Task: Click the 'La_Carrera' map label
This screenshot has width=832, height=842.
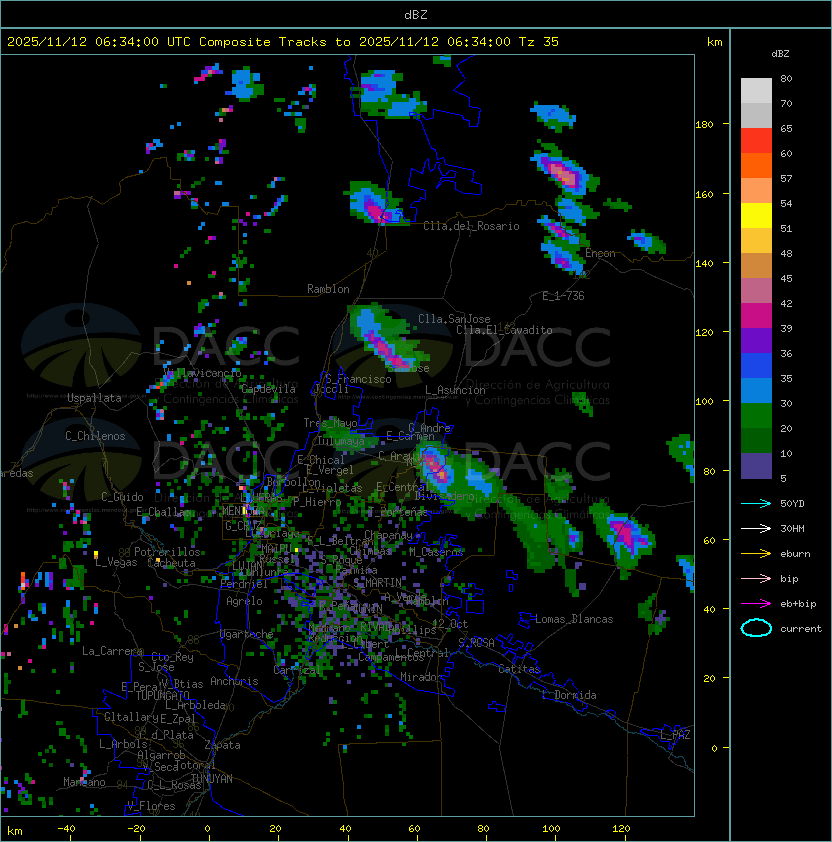Action: pos(112,651)
